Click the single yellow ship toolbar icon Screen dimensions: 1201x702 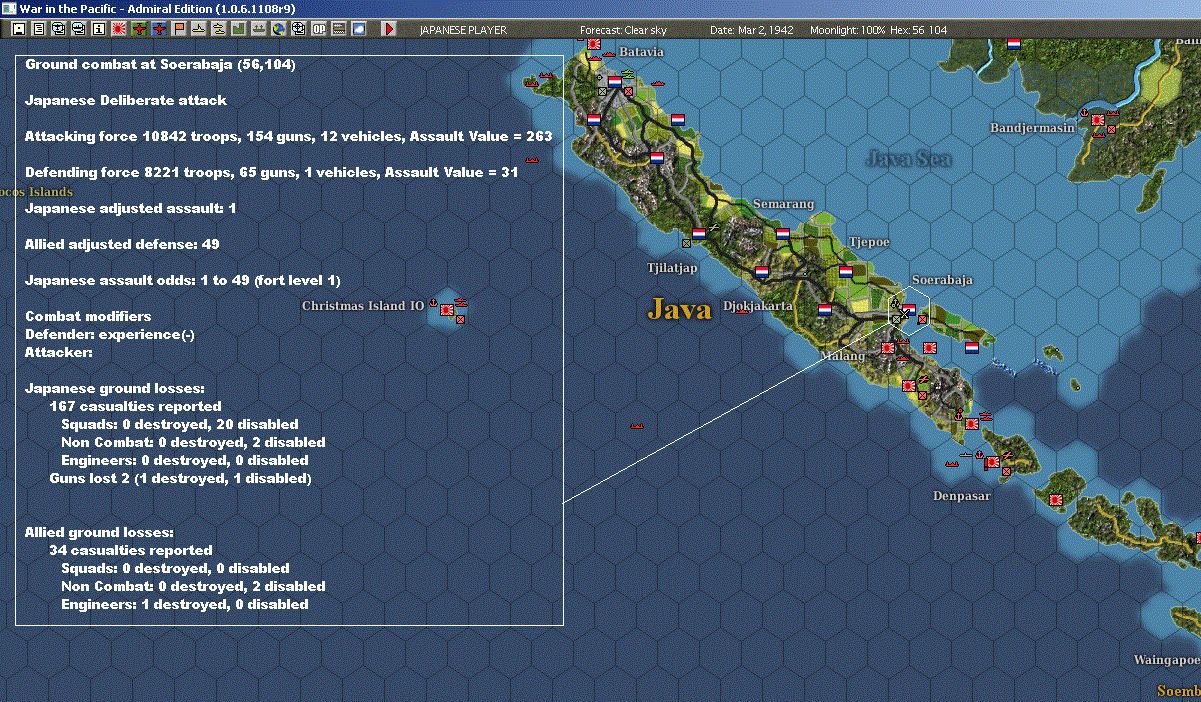(x=198, y=29)
